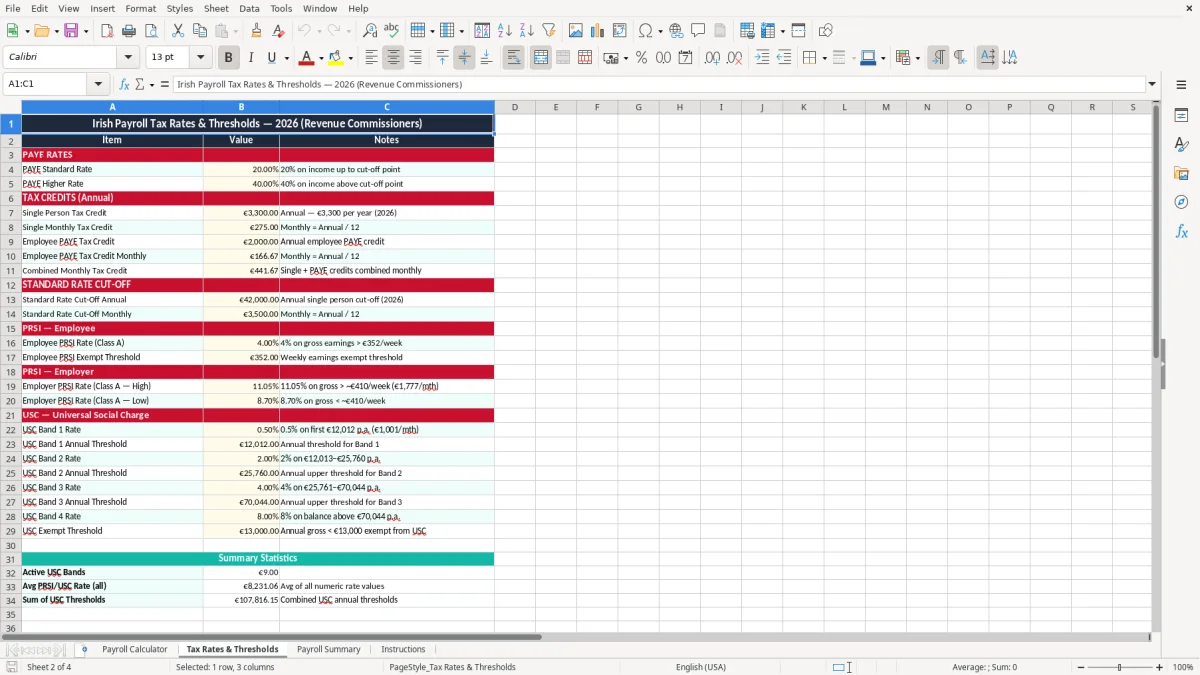Click the AutoFilter funnel icon
Viewport: 1200px width, 675px height.
point(549,31)
